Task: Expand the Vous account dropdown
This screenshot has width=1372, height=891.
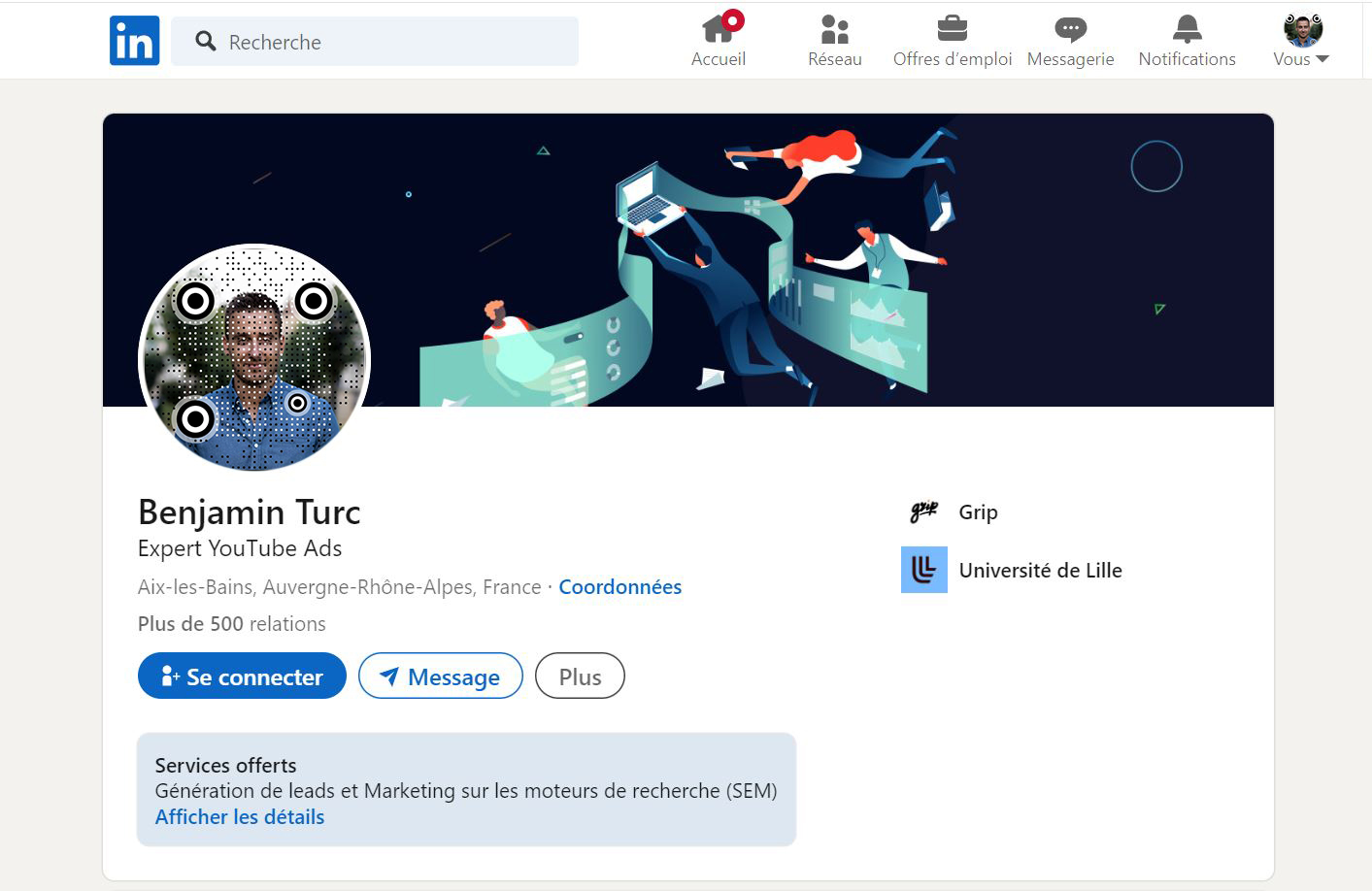Action: 1301,58
